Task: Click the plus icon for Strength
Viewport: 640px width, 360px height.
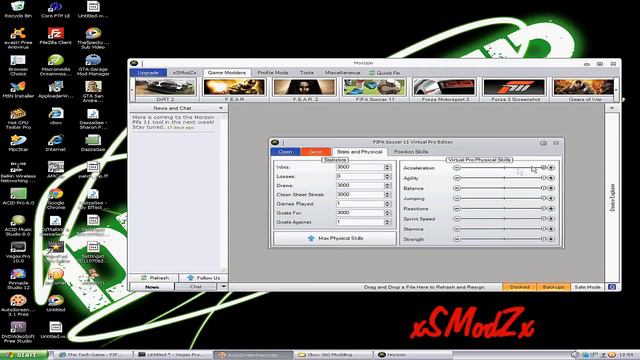Action: pyautogui.click(x=551, y=239)
